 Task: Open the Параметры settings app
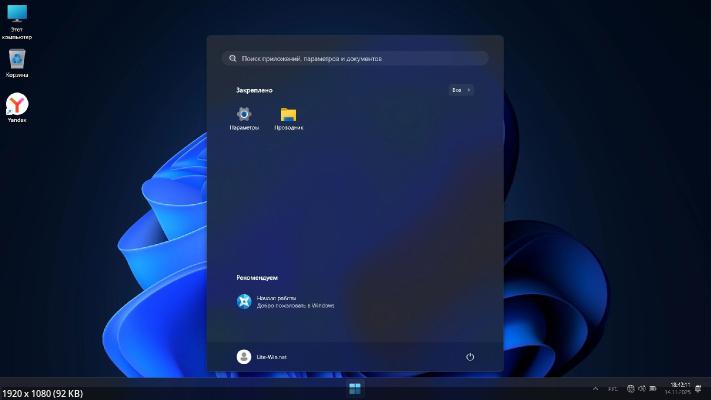pos(243,115)
